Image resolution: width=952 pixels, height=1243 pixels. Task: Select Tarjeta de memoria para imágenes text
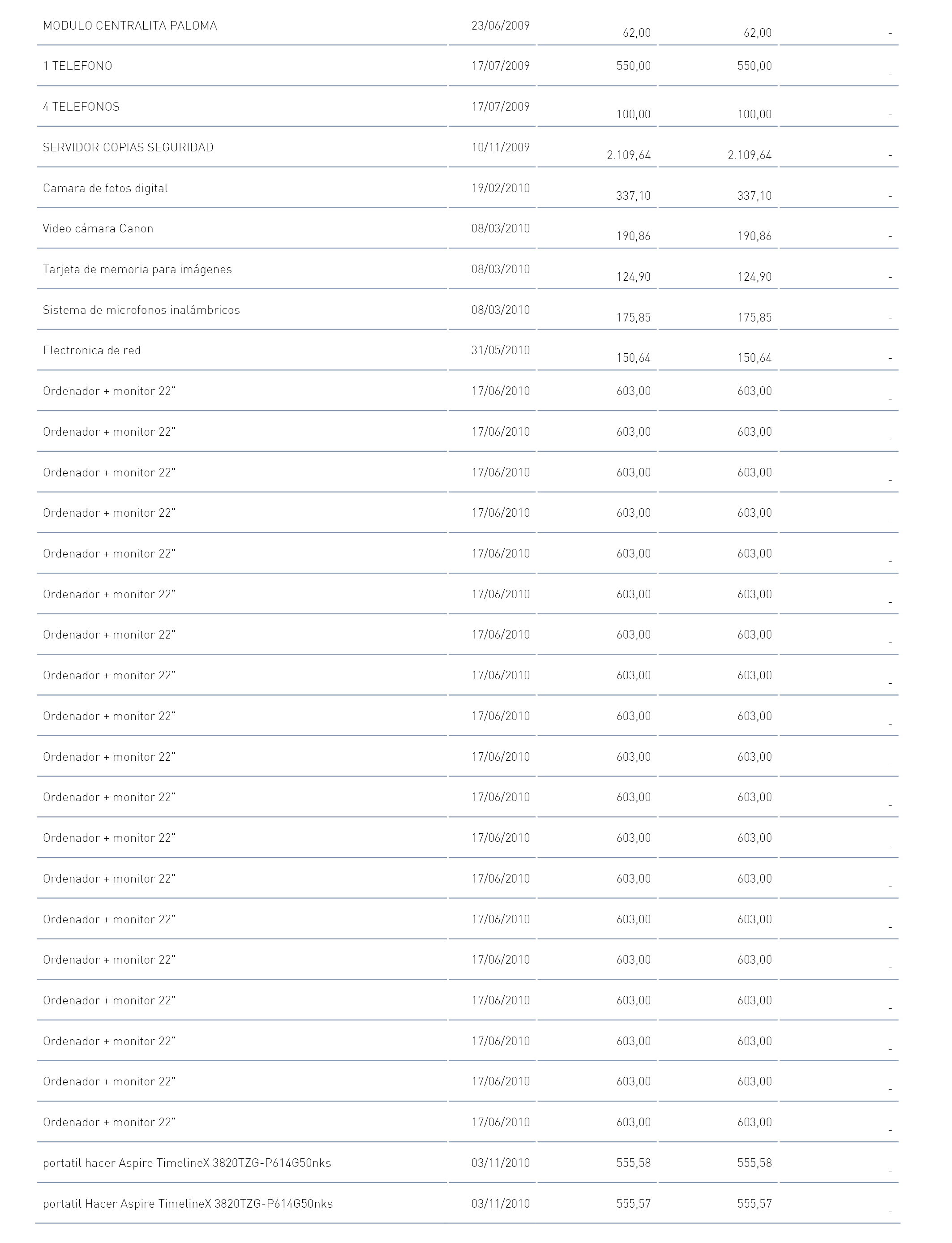[137, 270]
